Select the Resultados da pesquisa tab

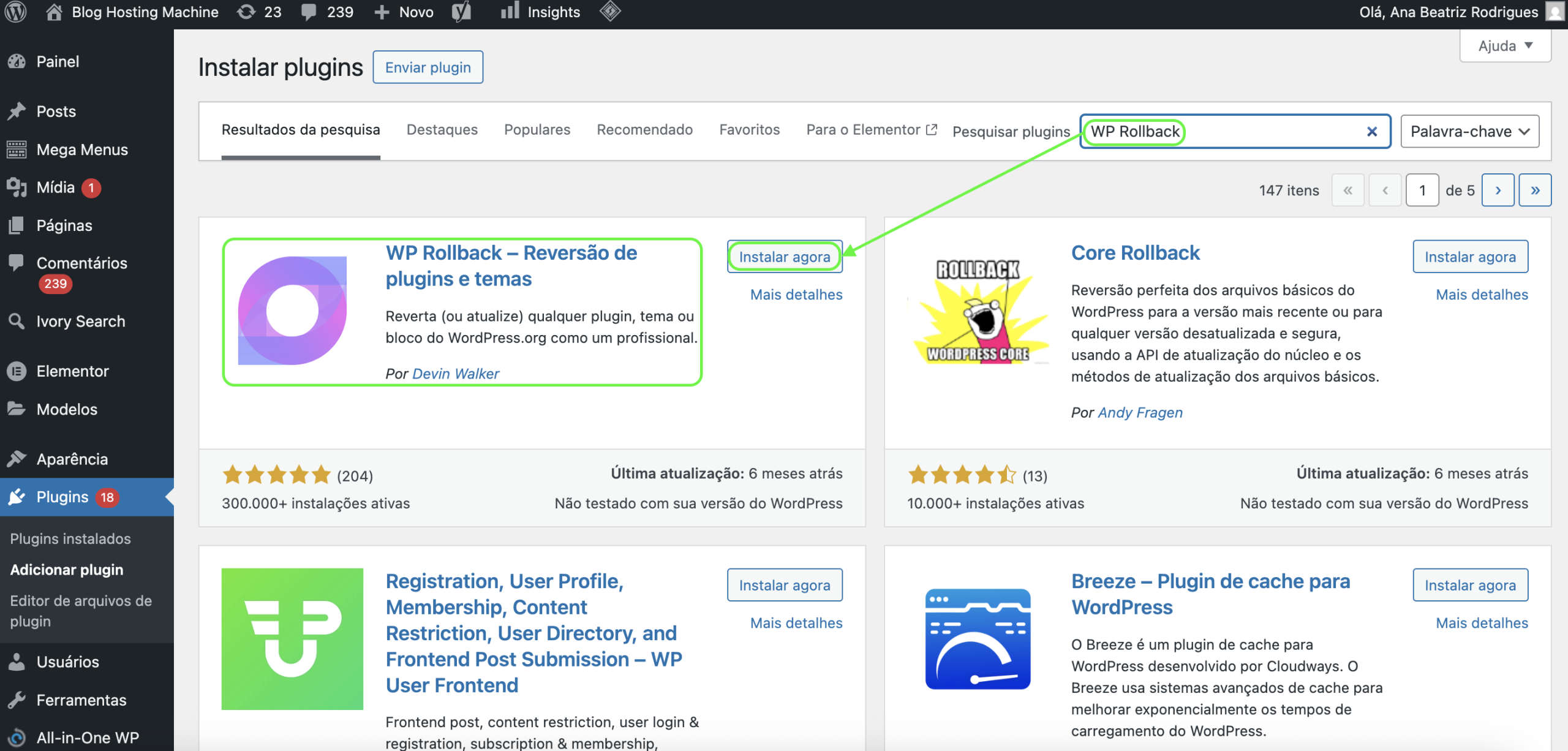tap(301, 129)
